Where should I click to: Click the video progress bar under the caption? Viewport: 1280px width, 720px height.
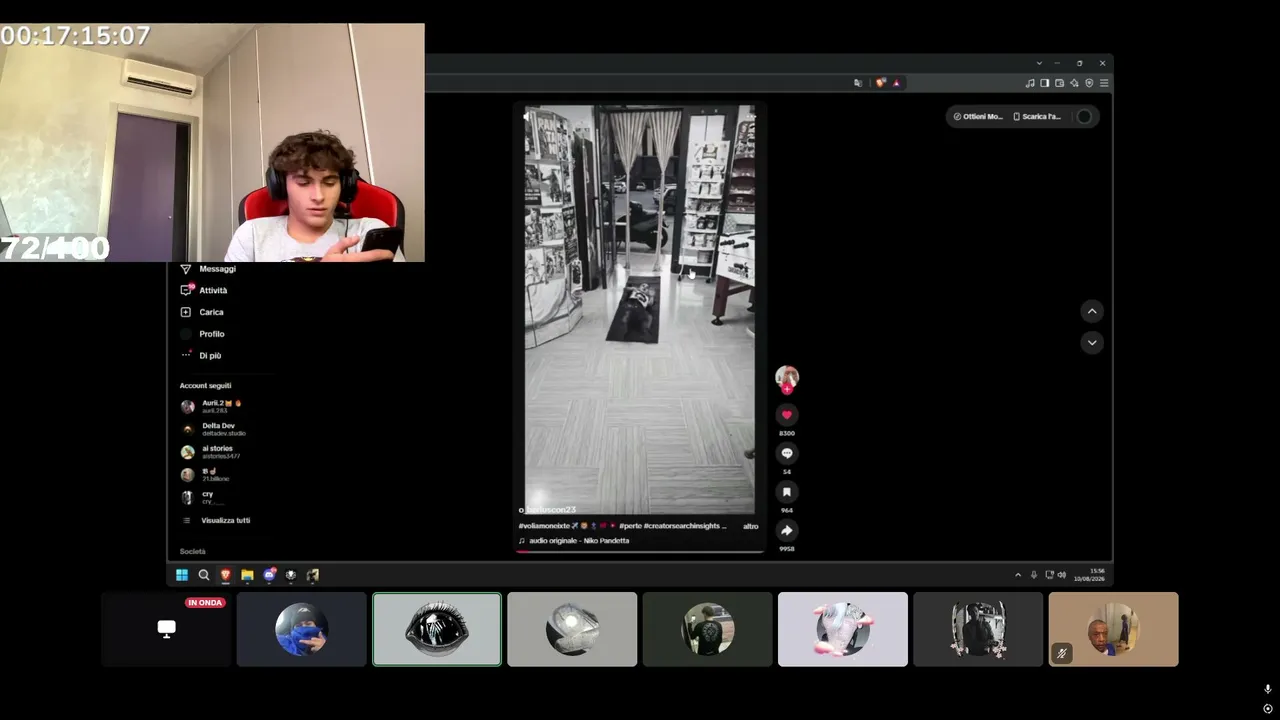click(640, 550)
